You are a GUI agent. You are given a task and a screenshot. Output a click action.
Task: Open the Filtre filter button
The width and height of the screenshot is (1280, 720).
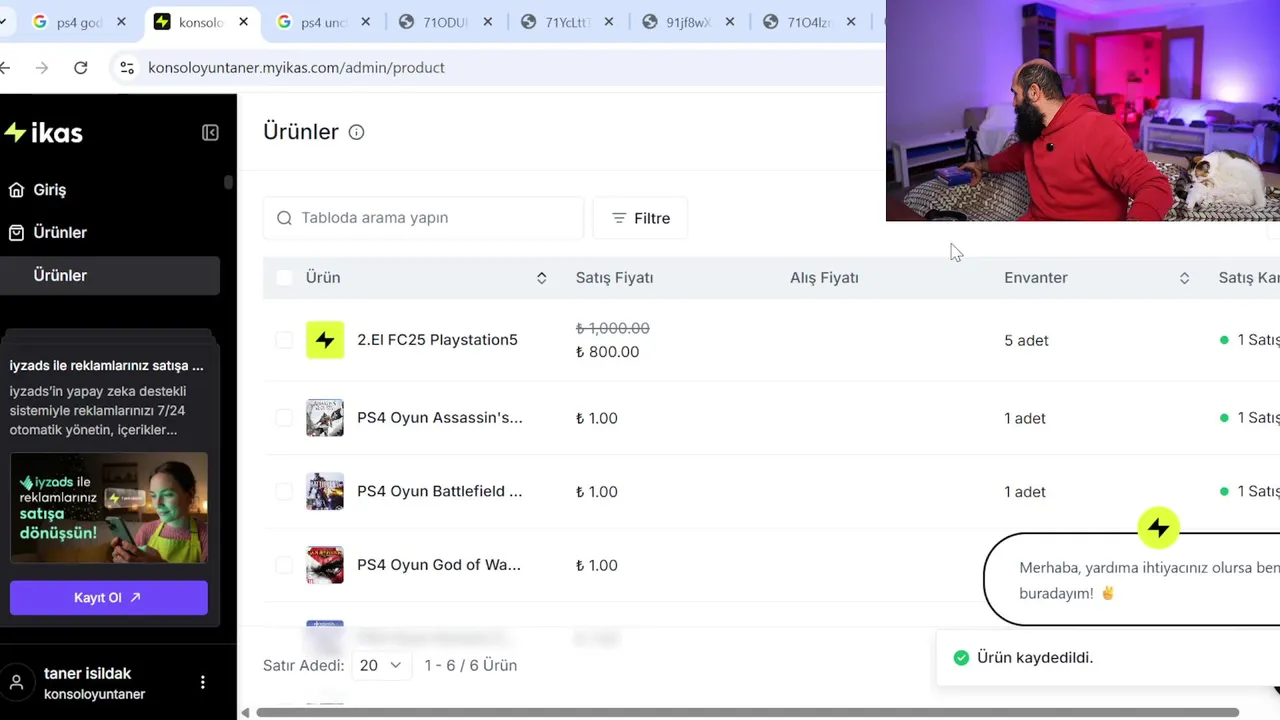point(640,218)
